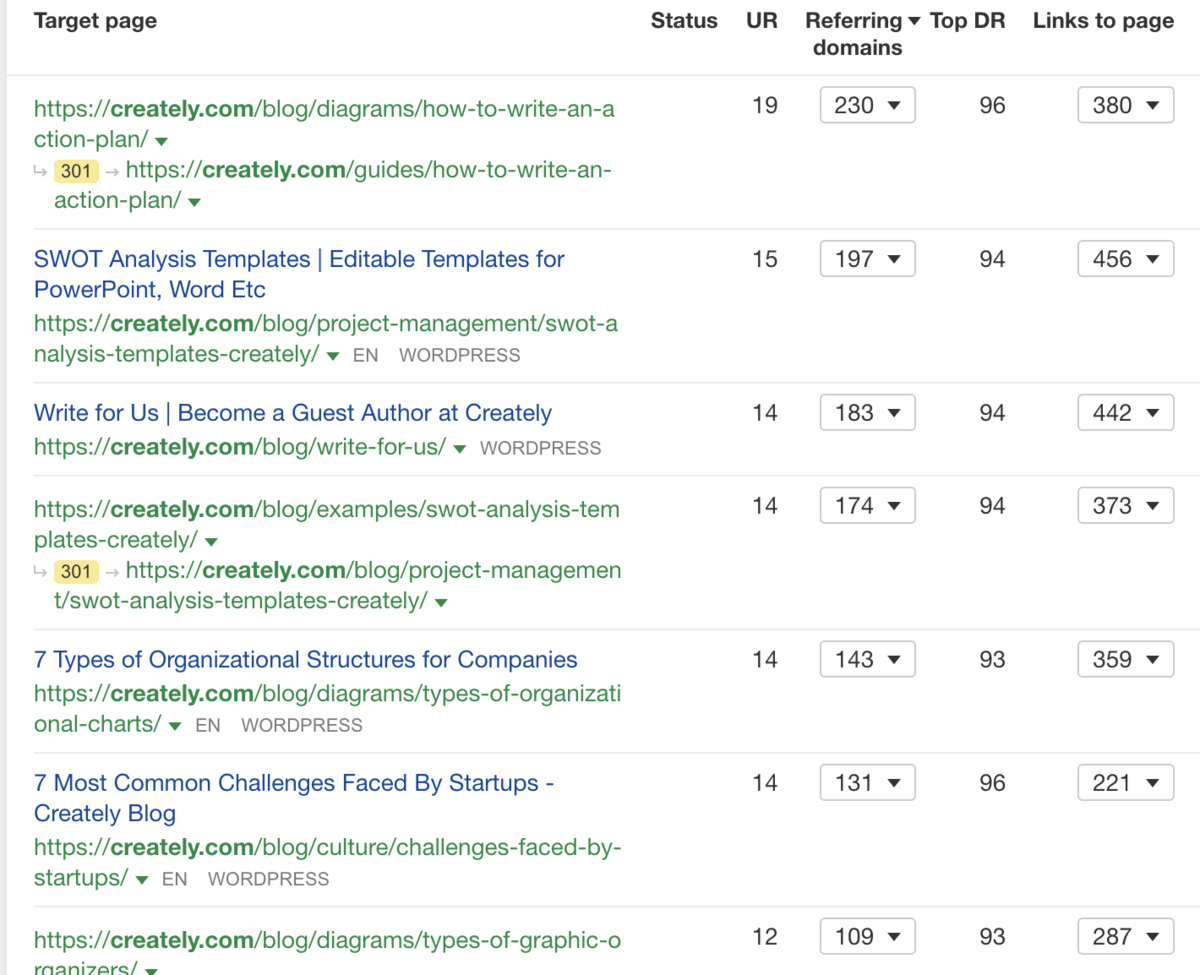Click the caret after challenges-faced-by-startups URL
Viewport: 1200px width, 975px height.
(142, 880)
